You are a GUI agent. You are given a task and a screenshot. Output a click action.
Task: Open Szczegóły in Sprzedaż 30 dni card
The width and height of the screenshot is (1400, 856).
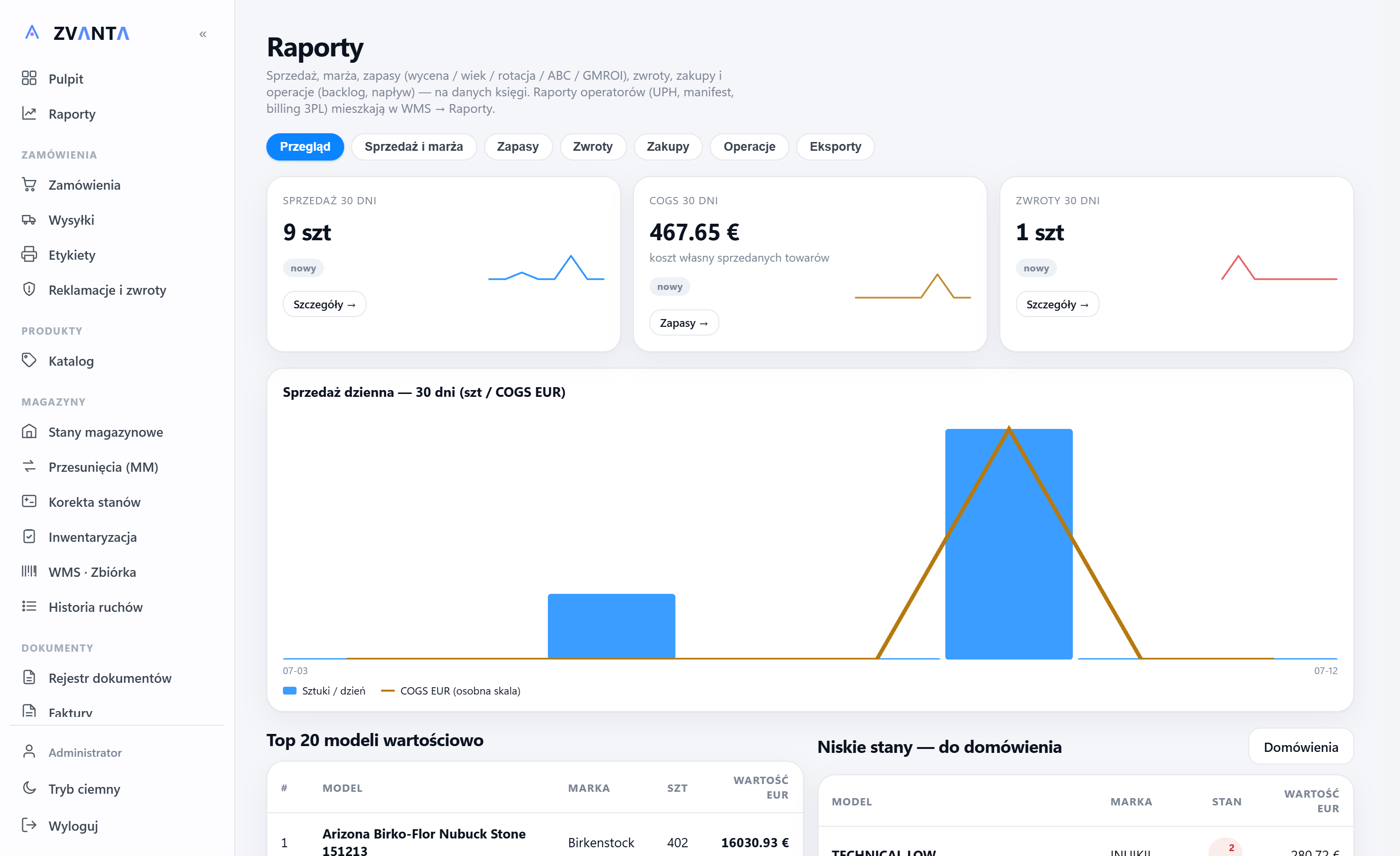[x=324, y=304]
